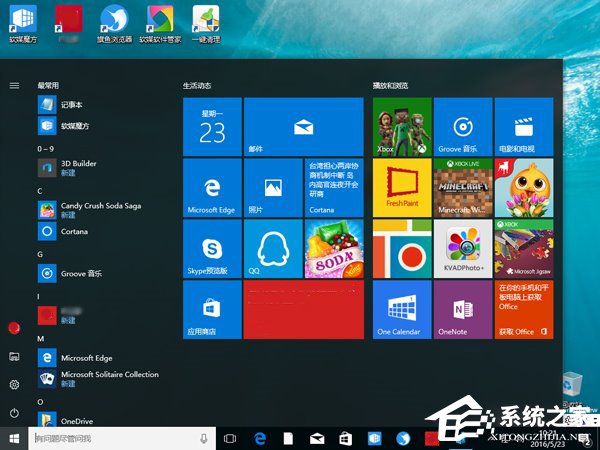The height and width of the screenshot is (450, 600).
Task: Click the Cortana search input box
Action: click(112, 438)
